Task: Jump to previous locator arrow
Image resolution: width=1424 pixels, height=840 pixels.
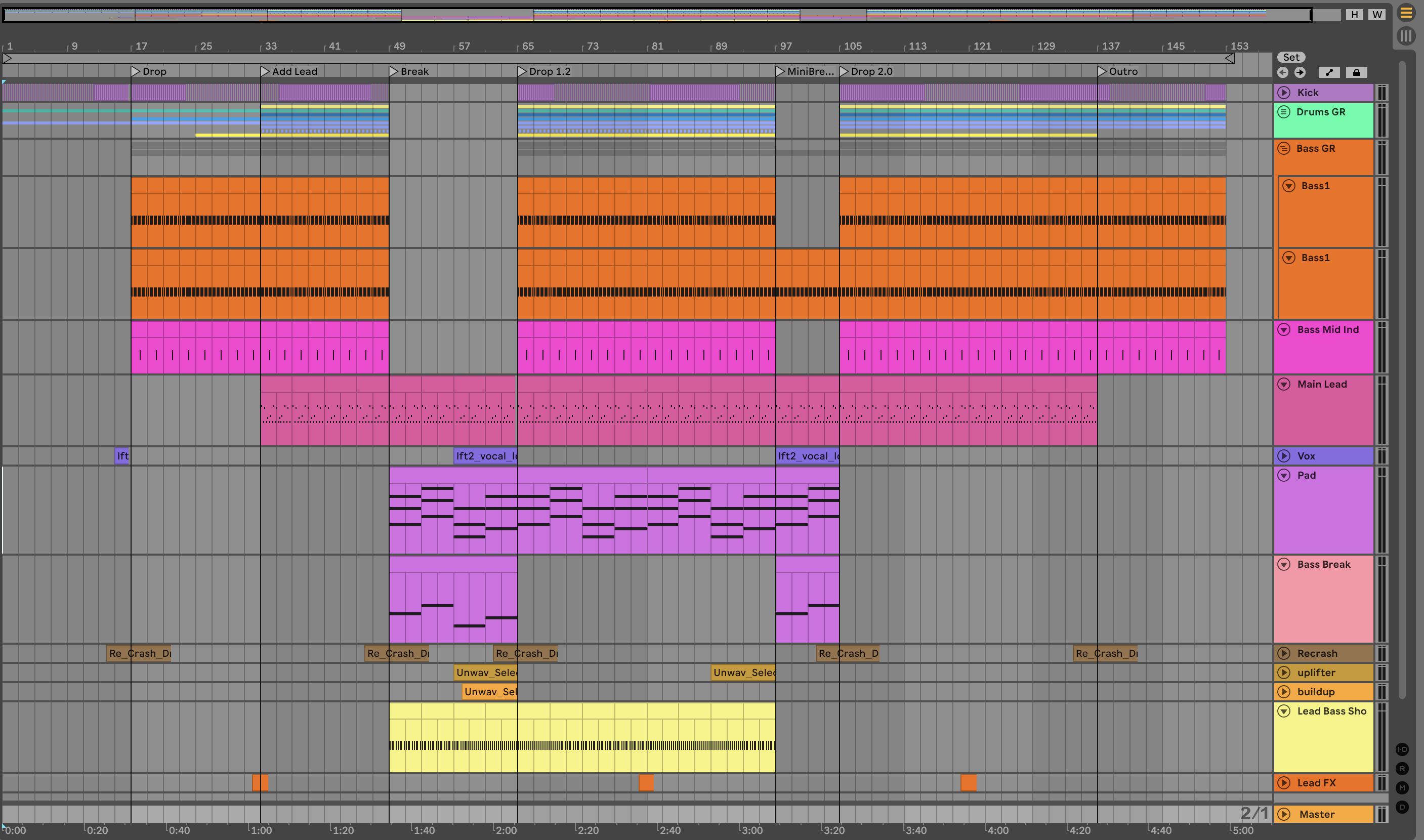Action: [x=1283, y=72]
